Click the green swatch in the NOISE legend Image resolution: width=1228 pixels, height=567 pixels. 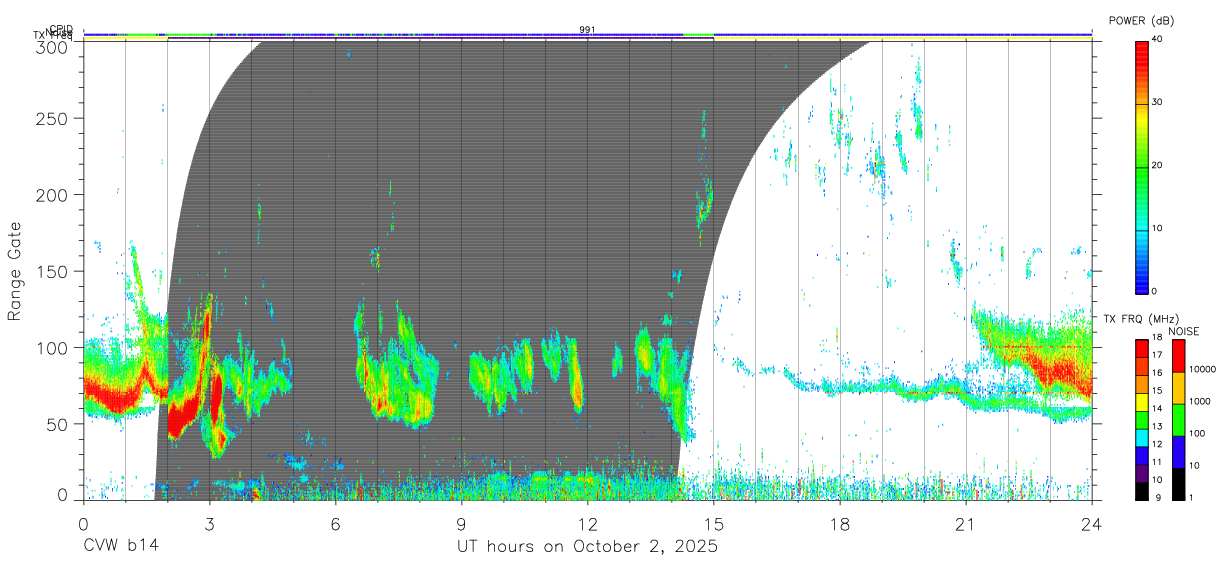pyautogui.click(x=1178, y=420)
